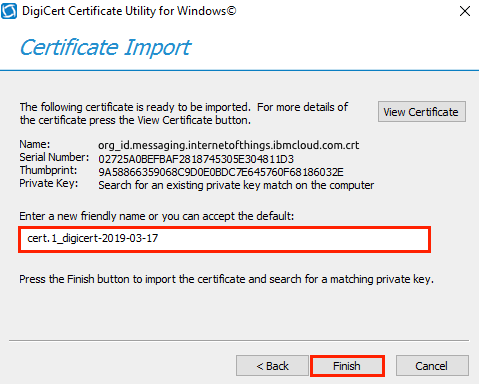Image resolution: width=479 pixels, height=384 pixels.
Task: Click the Private Key: label
Action: (49, 183)
